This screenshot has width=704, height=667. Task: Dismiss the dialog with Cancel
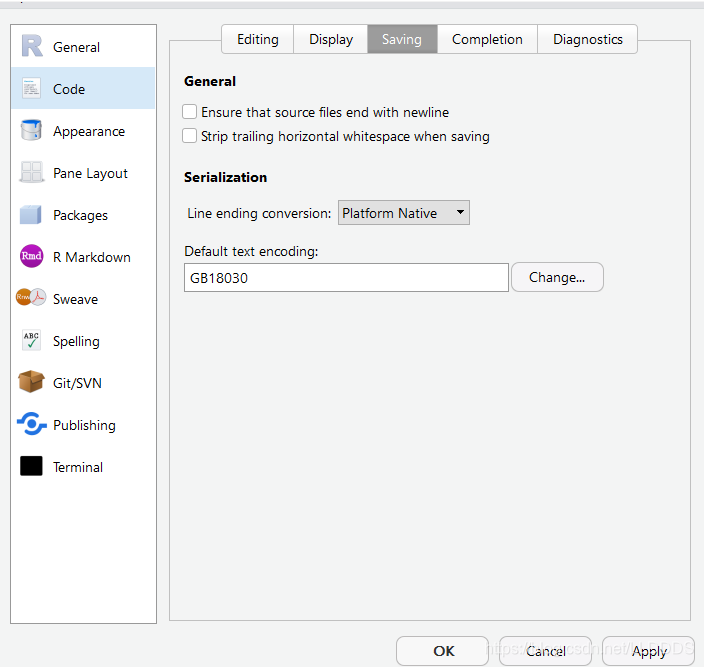tap(546, 651)
